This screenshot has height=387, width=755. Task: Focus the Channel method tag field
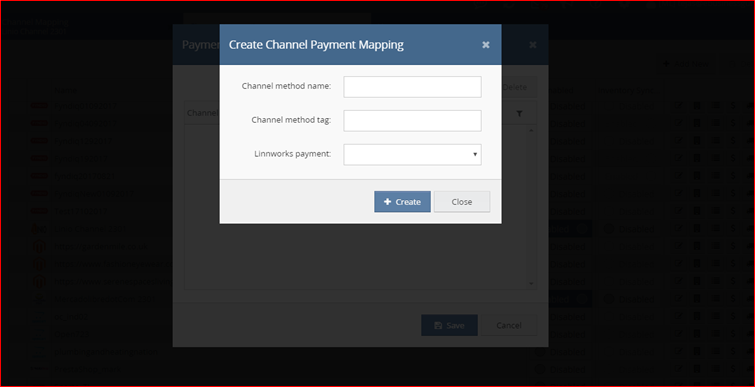coord(412,120)
